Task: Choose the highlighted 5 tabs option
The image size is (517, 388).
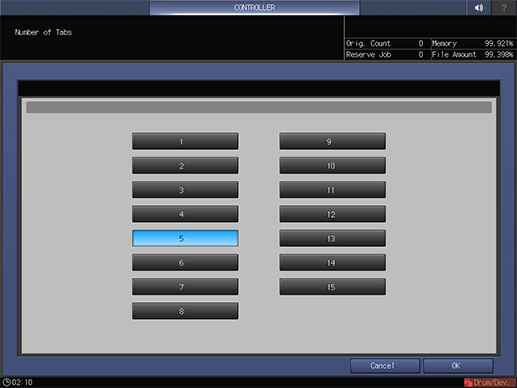Action: click(185, 238)
